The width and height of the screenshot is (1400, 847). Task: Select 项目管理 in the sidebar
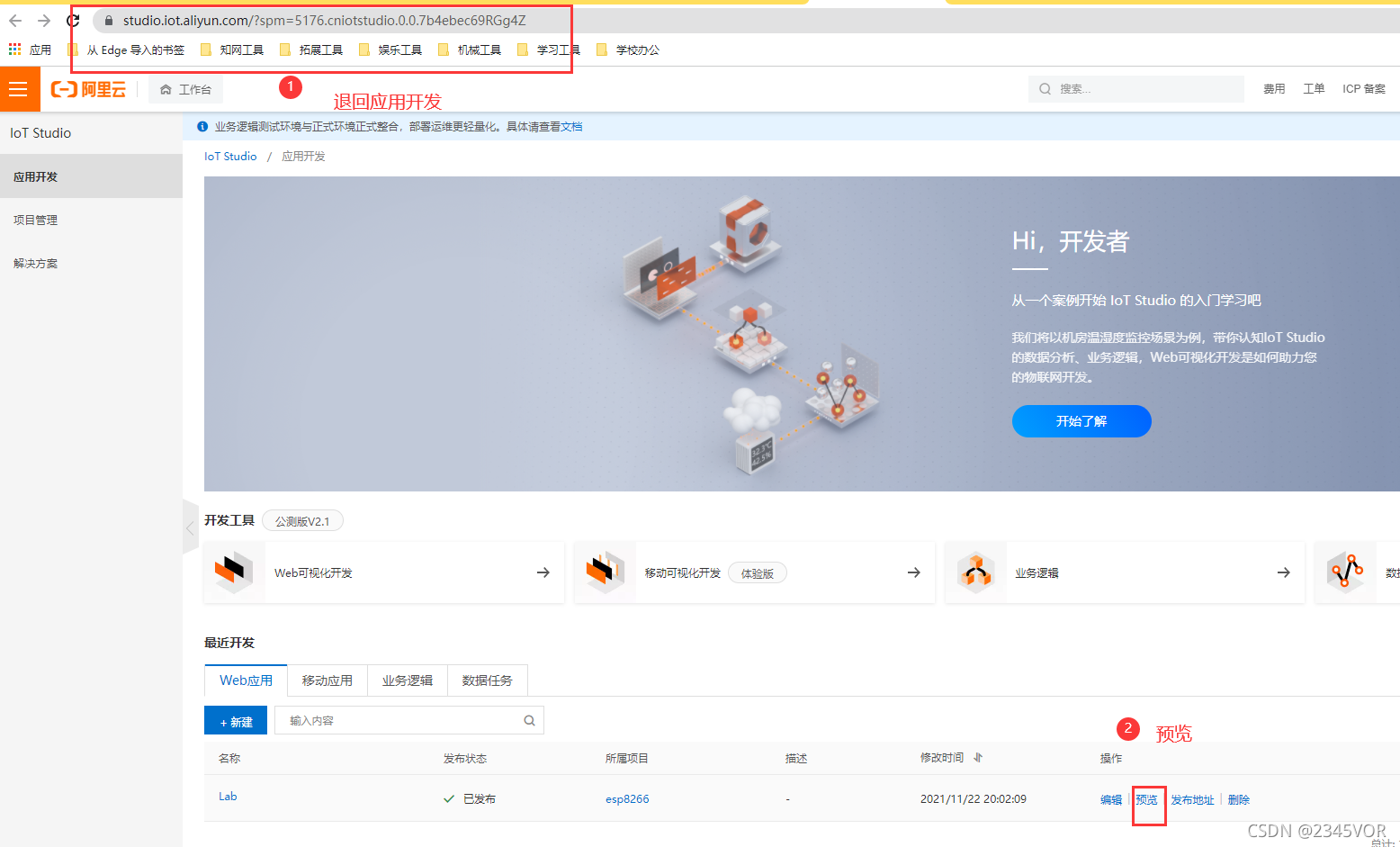pos(91,220)
